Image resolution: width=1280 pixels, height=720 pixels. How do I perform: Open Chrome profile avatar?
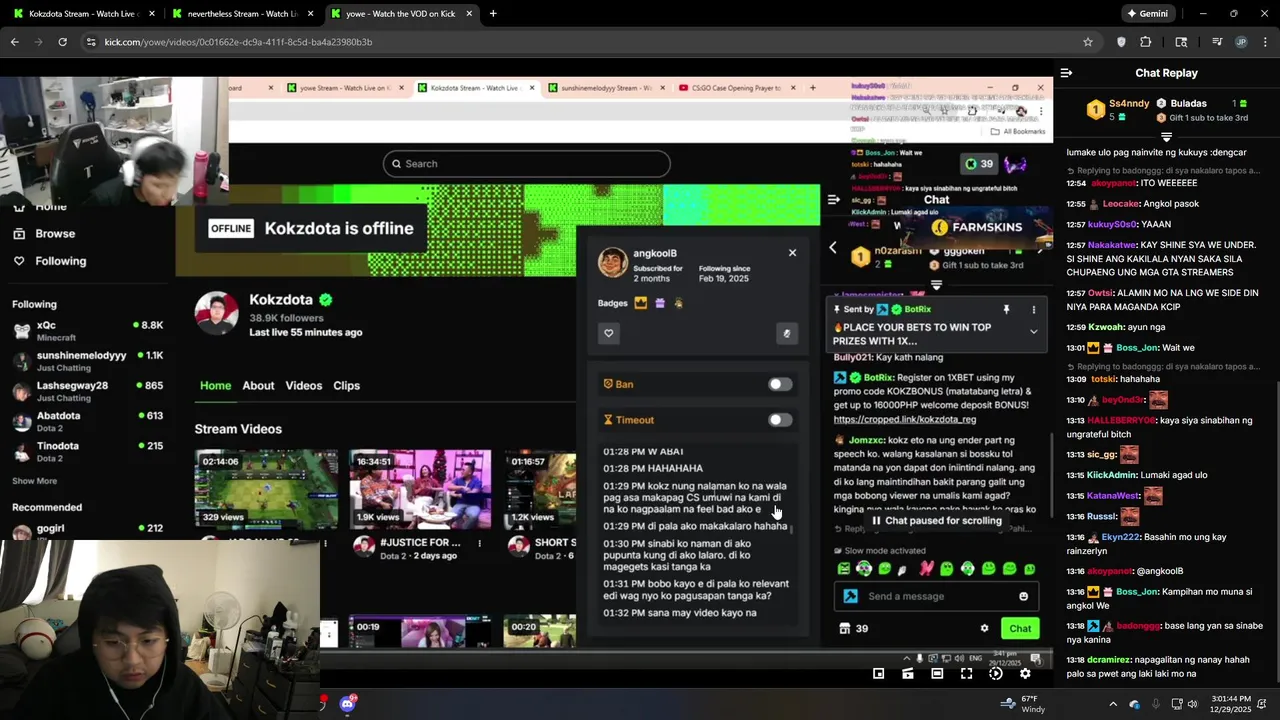tap(1241, 42)
